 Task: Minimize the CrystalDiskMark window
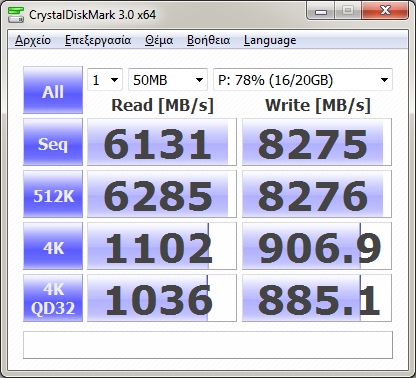tap(321, 11)
